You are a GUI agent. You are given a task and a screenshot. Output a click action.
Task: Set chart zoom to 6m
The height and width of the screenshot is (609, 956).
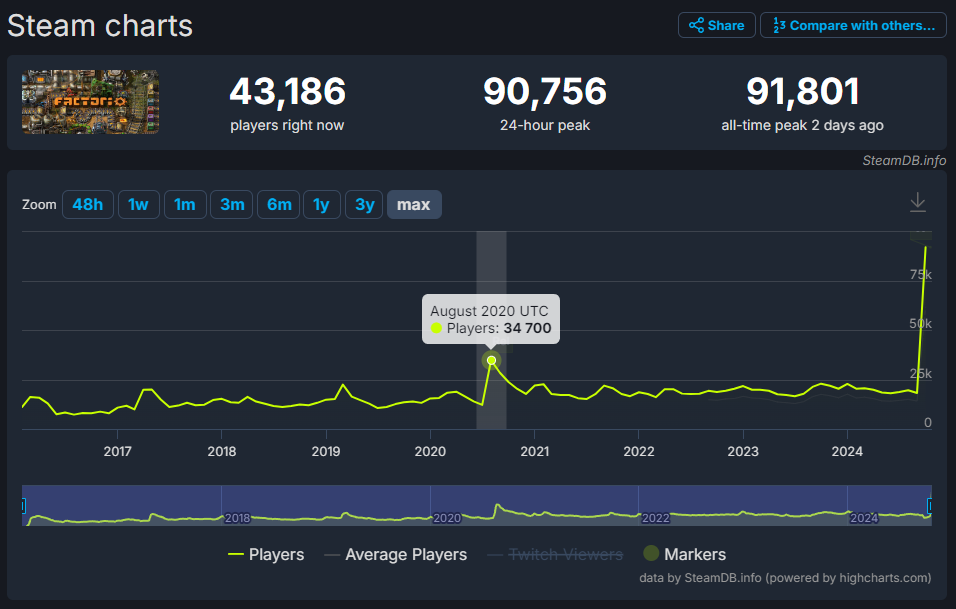tap(279, 205)
